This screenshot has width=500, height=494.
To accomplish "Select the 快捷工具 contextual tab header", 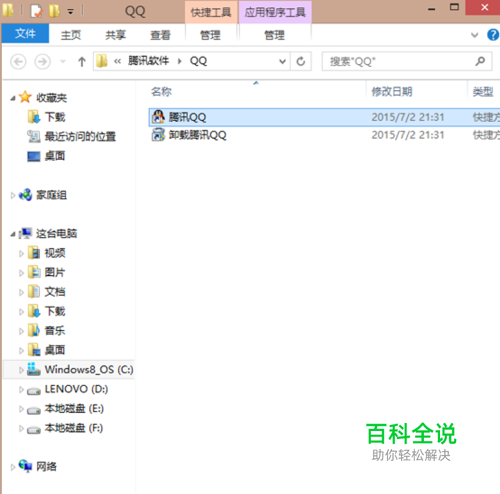I will 211,12.
